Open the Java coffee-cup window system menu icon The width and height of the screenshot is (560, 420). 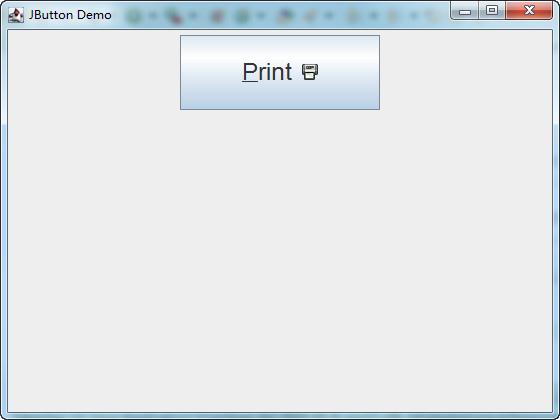point(16,15)
